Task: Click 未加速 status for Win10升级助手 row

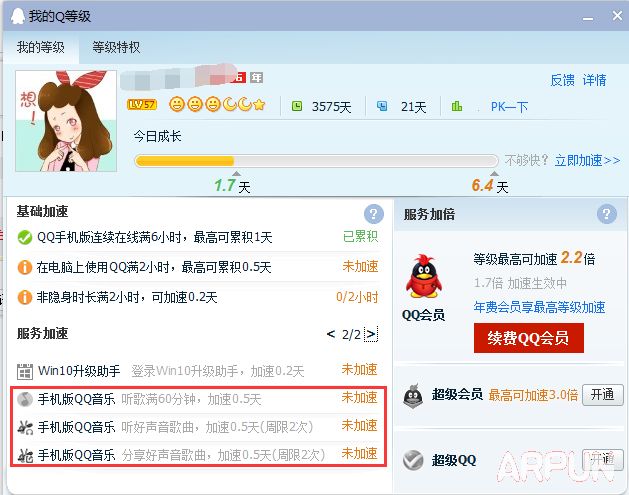Action: point(359,369)
